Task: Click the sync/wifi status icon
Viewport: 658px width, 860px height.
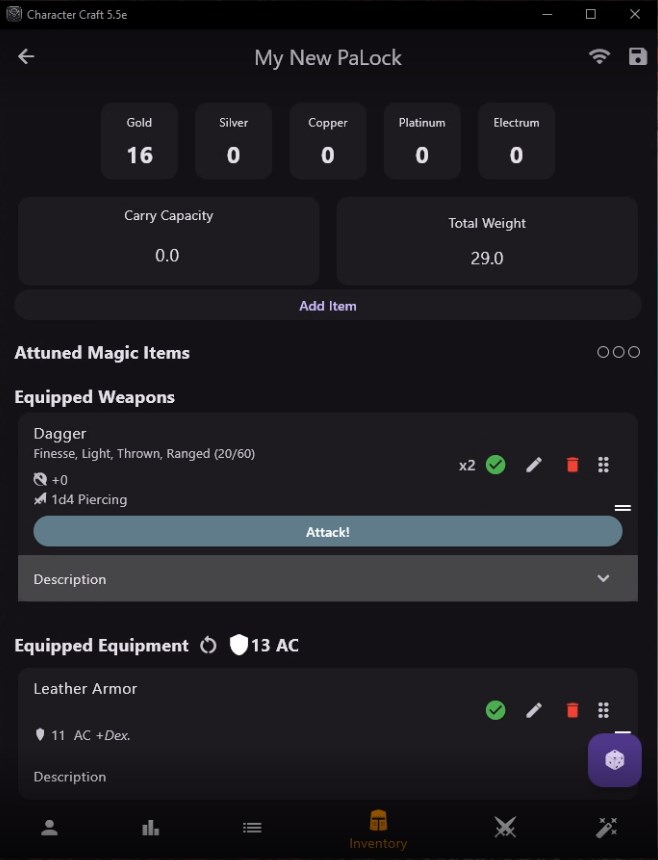Action: (599, 57)
